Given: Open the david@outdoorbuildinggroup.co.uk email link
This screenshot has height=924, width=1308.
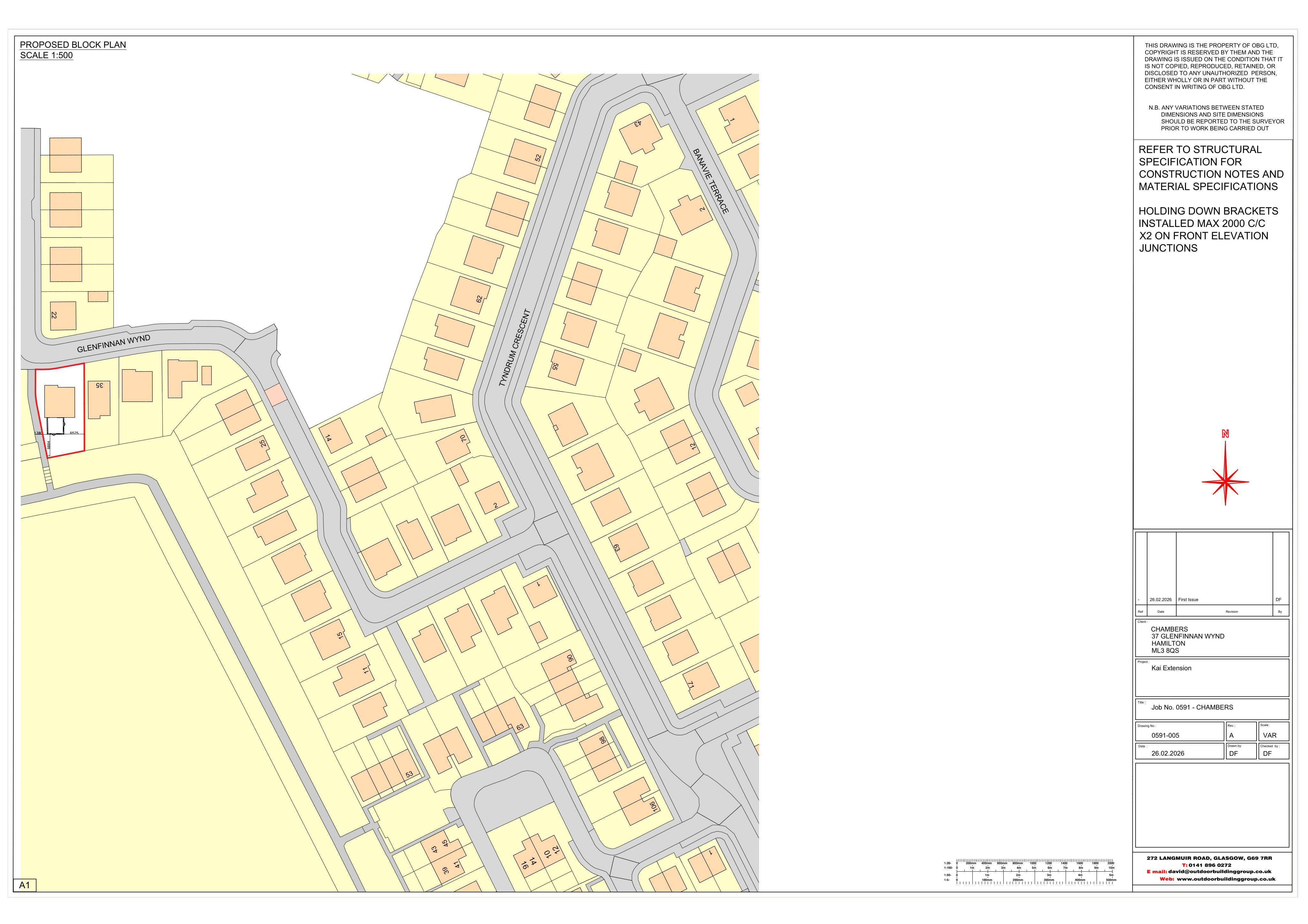Looking at the screenshot, I should click(1220, 872).
